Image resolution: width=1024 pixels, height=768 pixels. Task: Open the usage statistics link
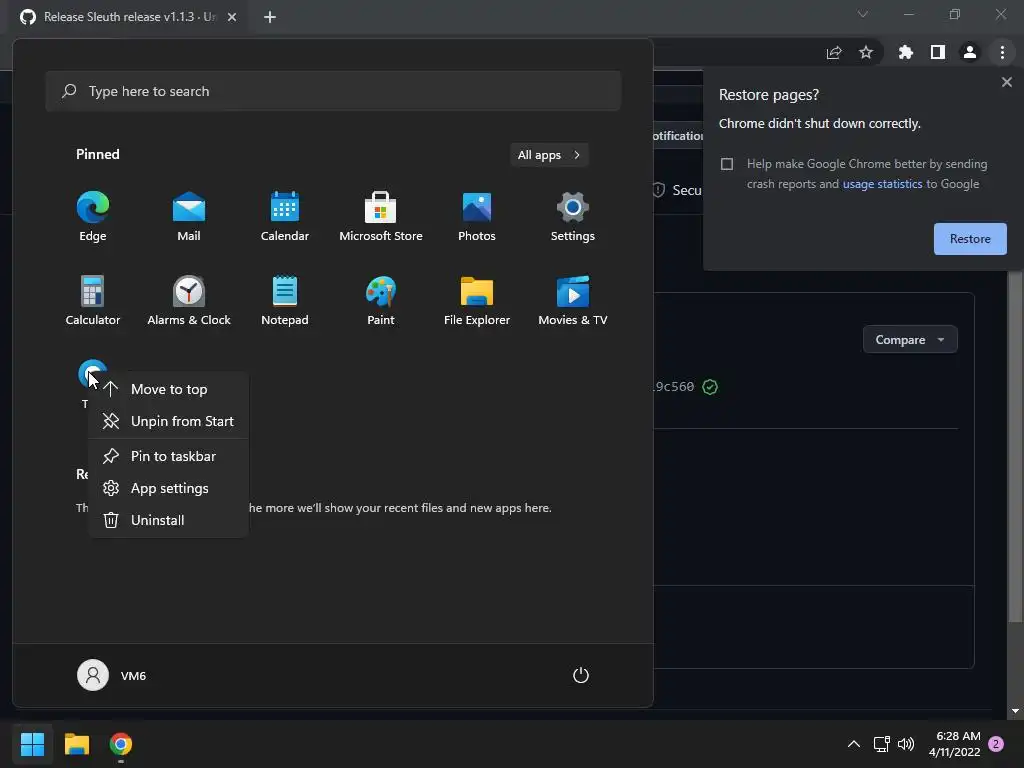(x=882, y=184)
